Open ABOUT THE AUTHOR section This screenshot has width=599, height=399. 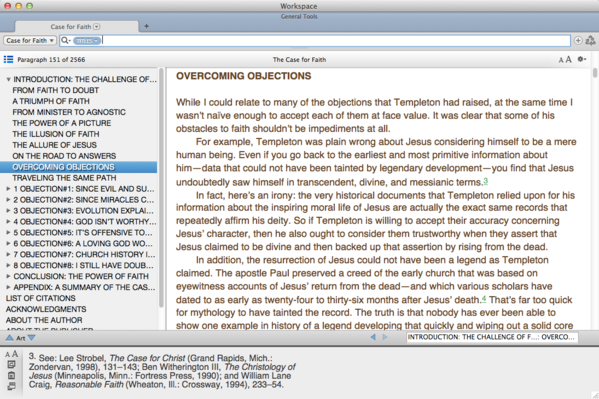pos(44,320)
